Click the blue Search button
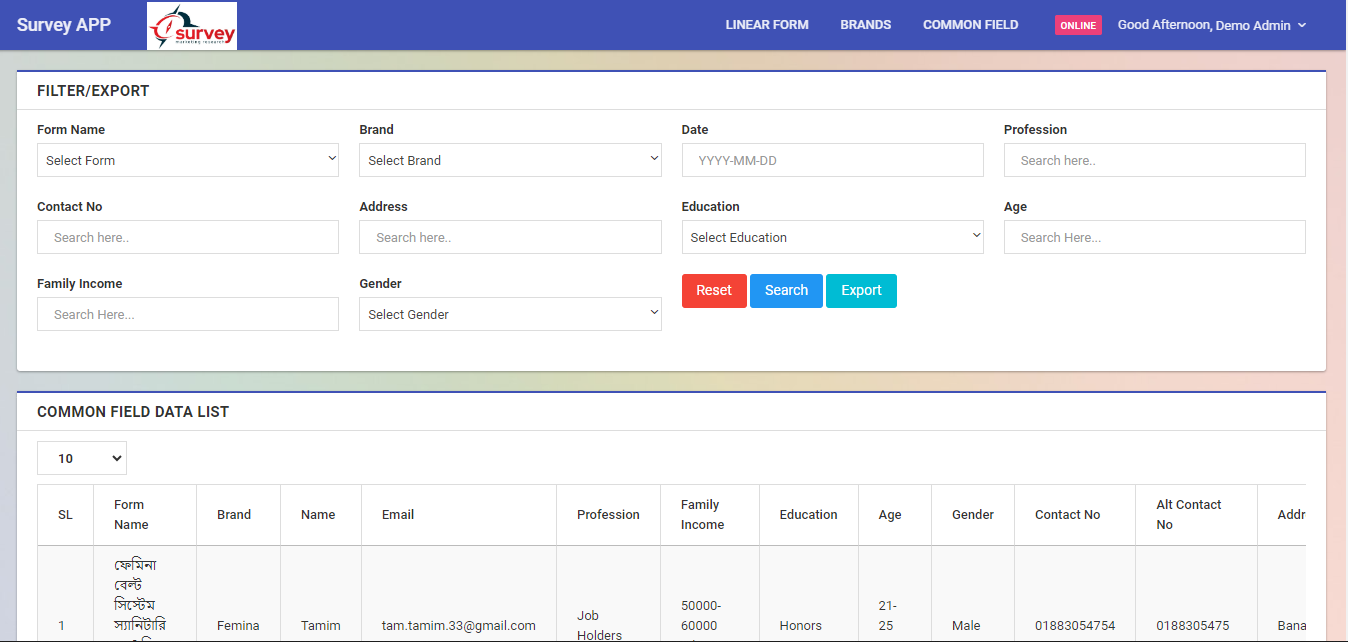The image size is (1348, 642). tap(786, 291)
